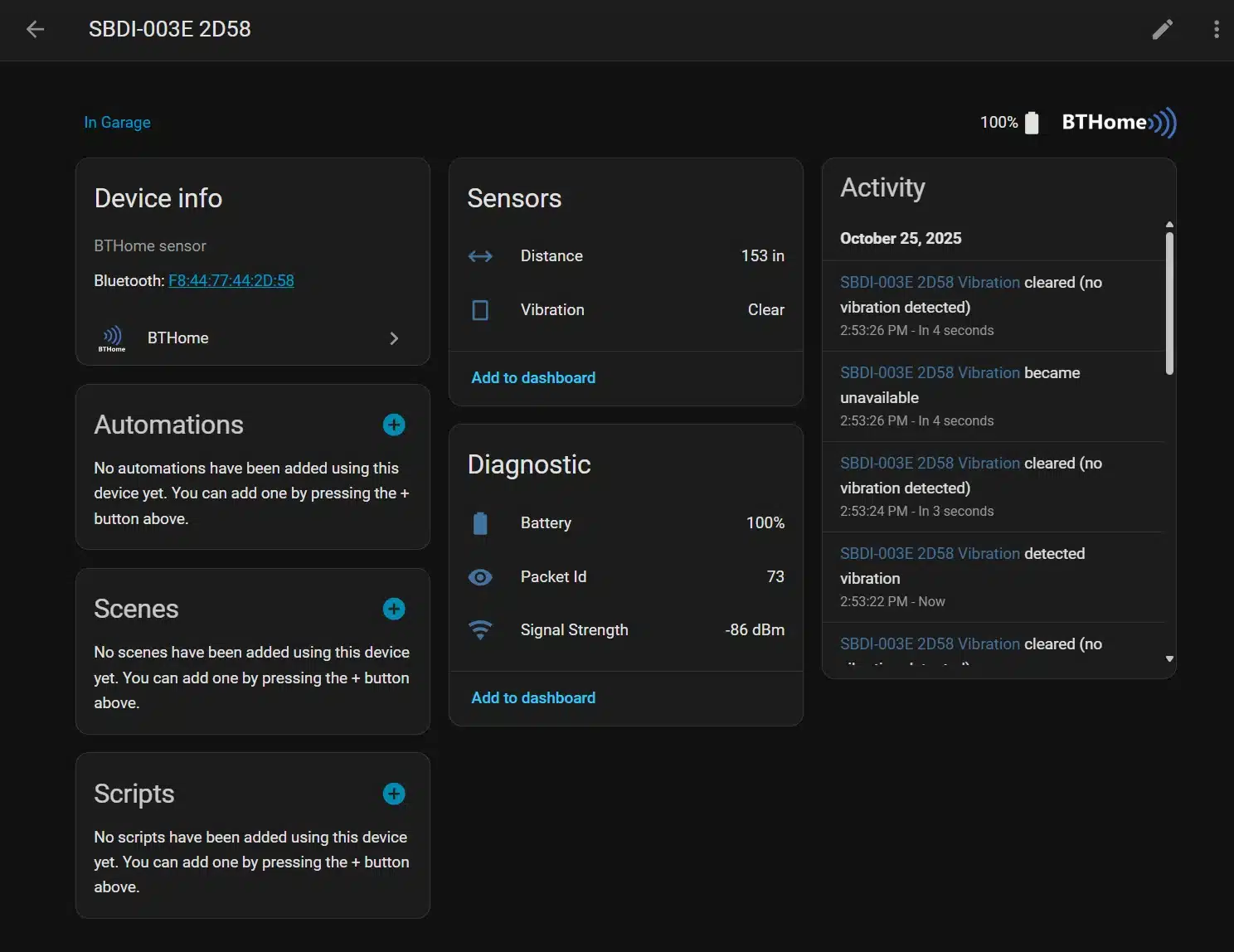
Task: Click the Packet Id eye icon
Action: [480, 577]
